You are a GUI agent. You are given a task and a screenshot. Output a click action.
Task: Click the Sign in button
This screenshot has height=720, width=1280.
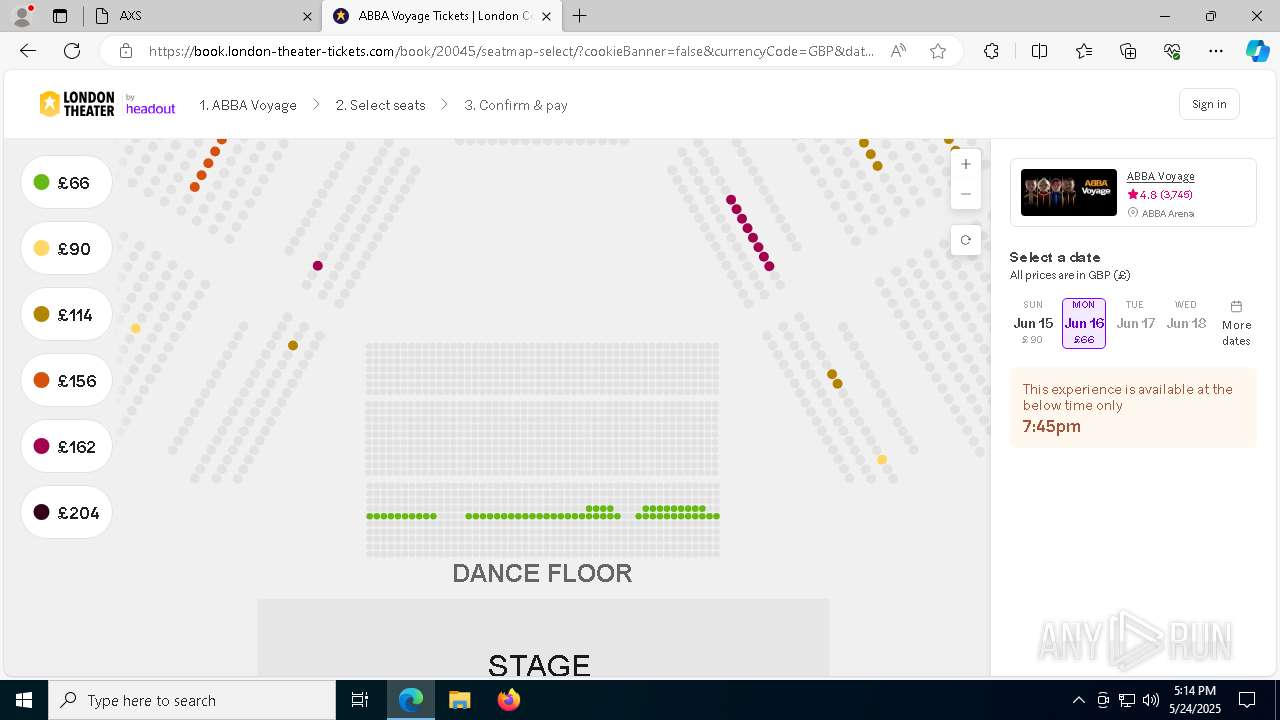[x=1209, y=104]
